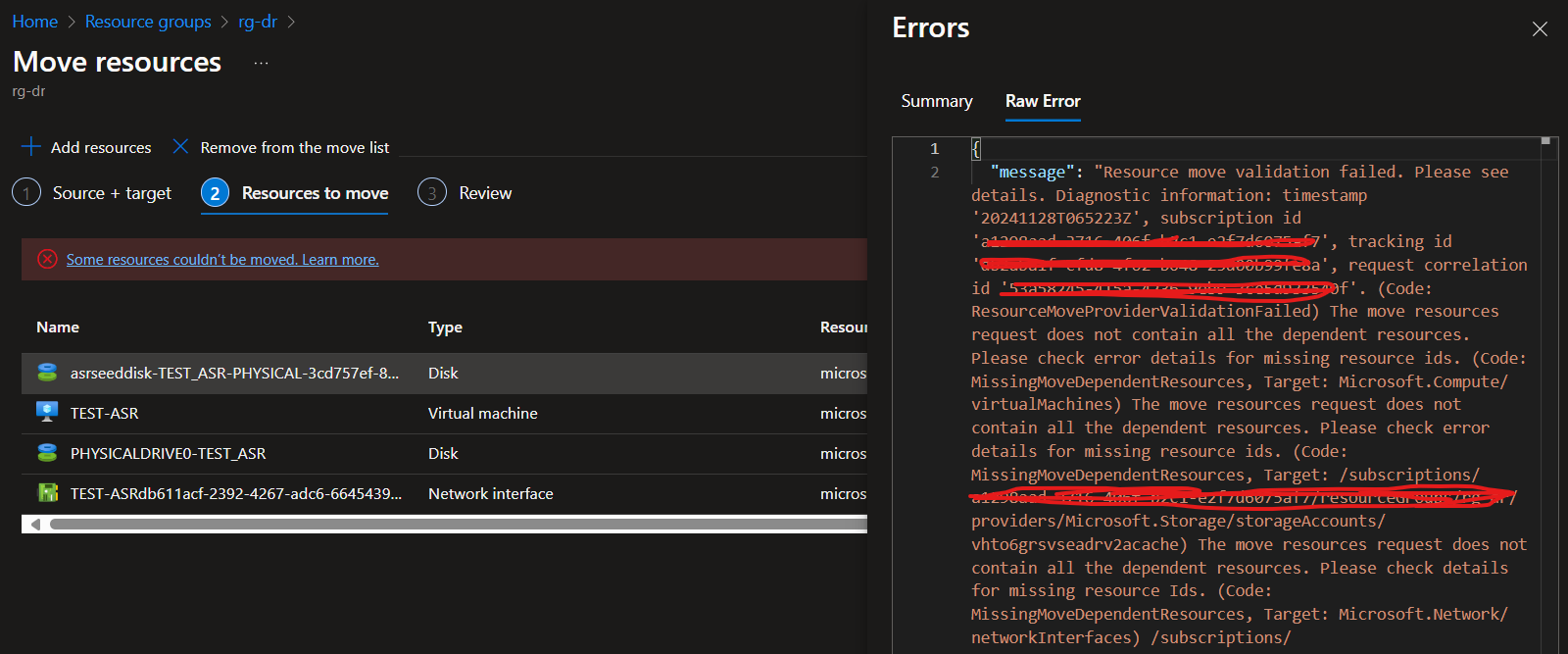The image size is (1568, 654).
Task: Click step 1 circle indicator
Action: pyautogui.click(x=26, y=193)
